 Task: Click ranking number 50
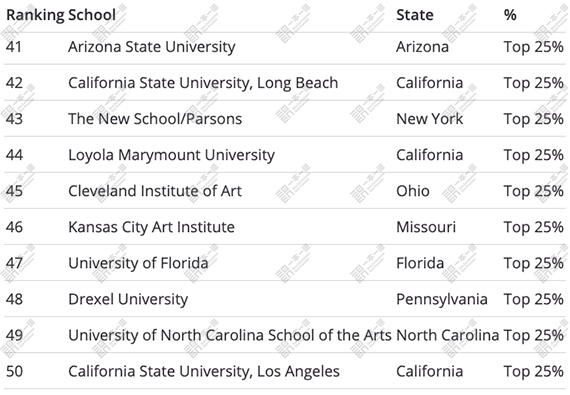(x=14, y=372)
